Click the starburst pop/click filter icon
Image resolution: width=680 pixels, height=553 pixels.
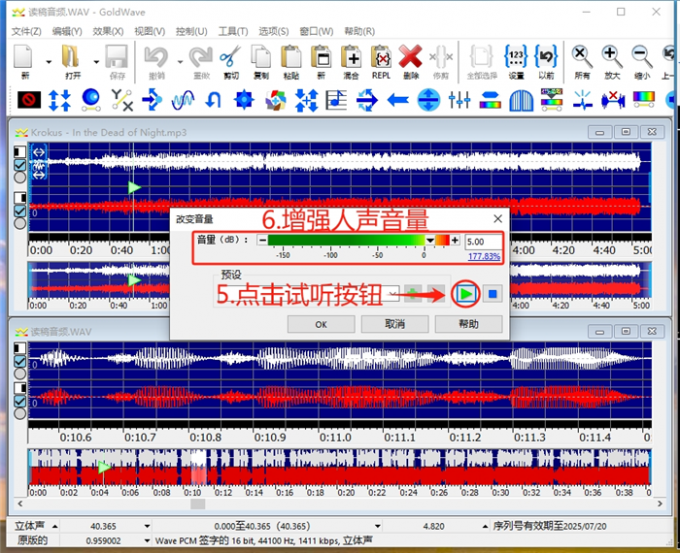pos(582,100)
